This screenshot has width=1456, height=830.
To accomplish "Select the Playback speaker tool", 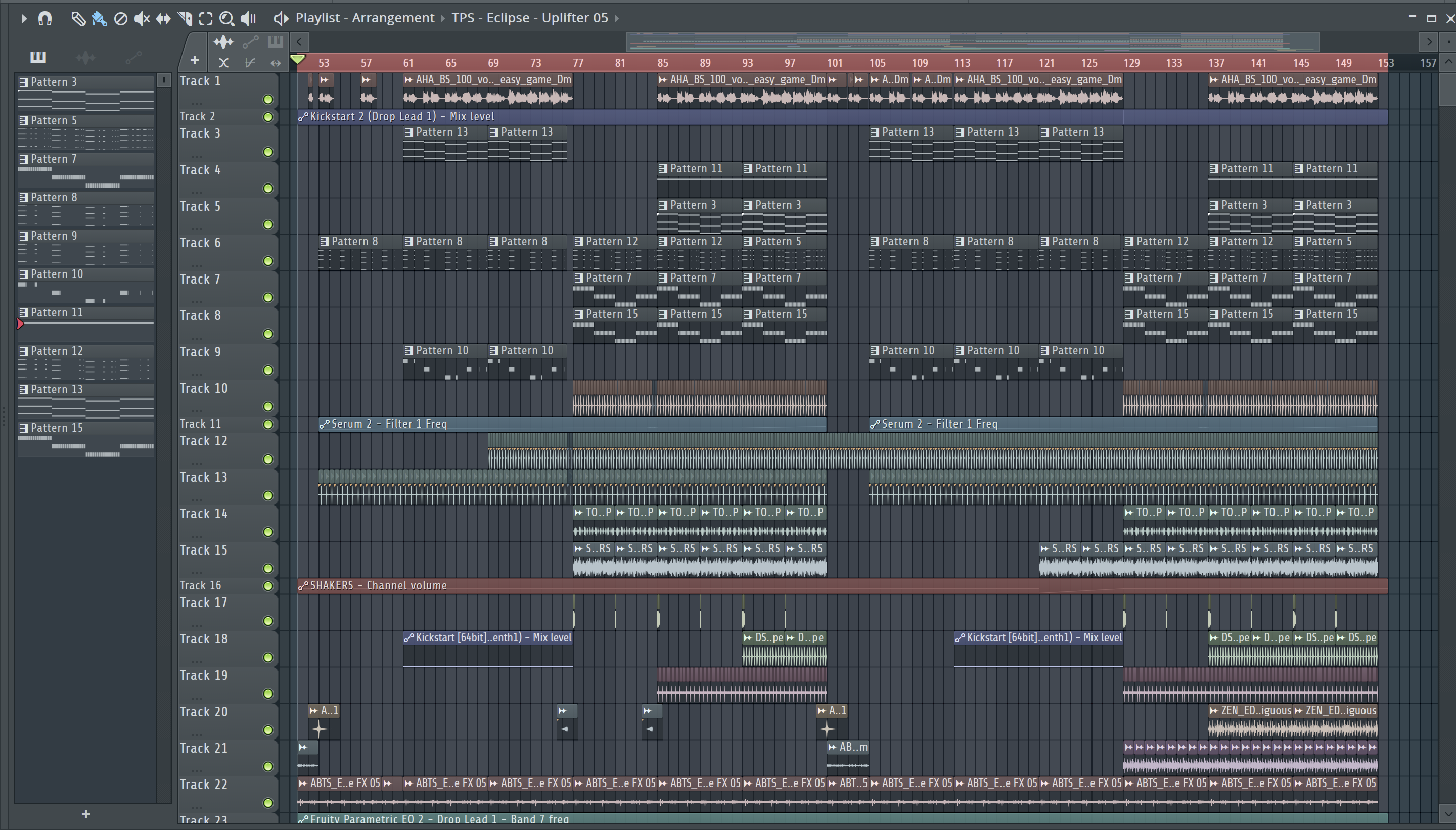I will [x=248, y=18].
